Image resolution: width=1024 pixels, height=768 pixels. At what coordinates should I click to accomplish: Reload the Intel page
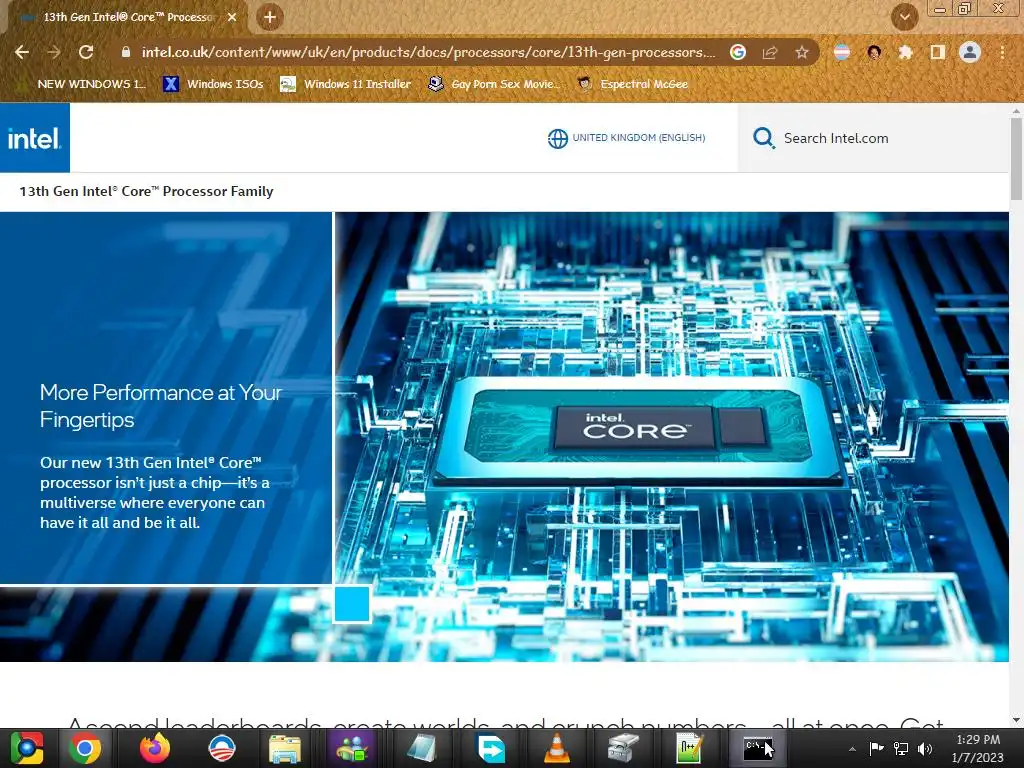point(86,52)
